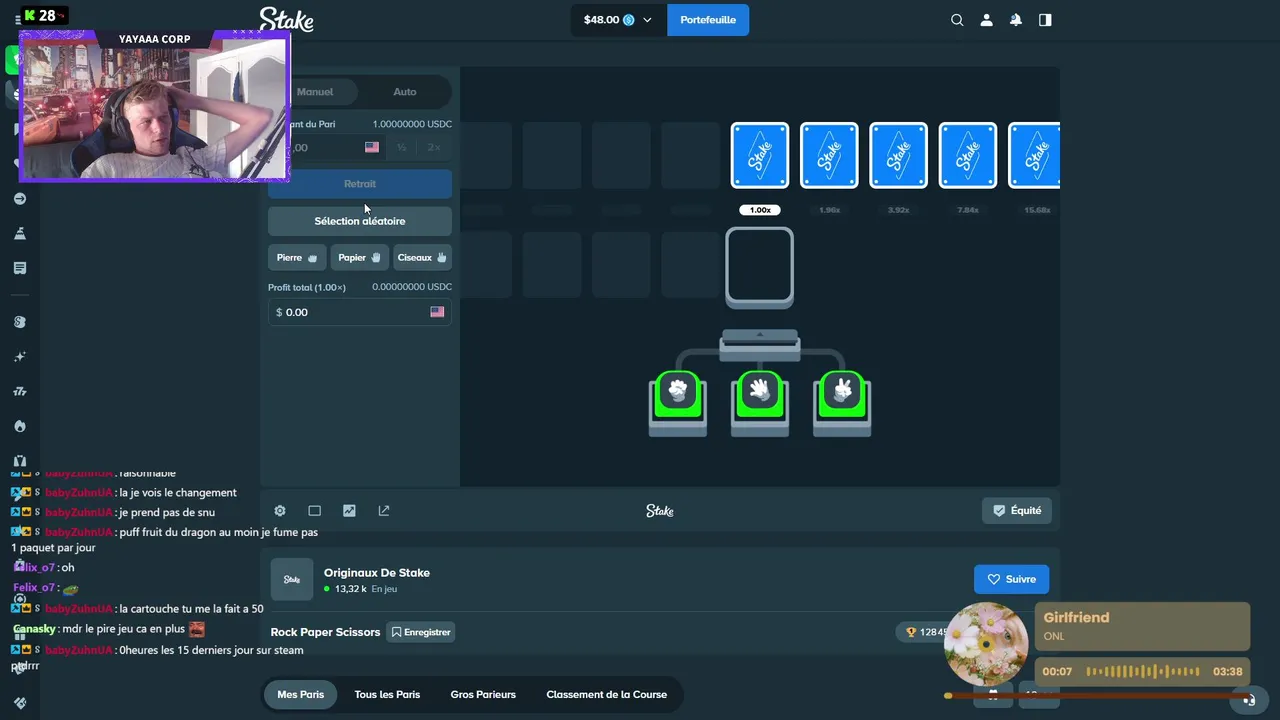
Task: Pick Papier (paper) option button
Action: 359,258
